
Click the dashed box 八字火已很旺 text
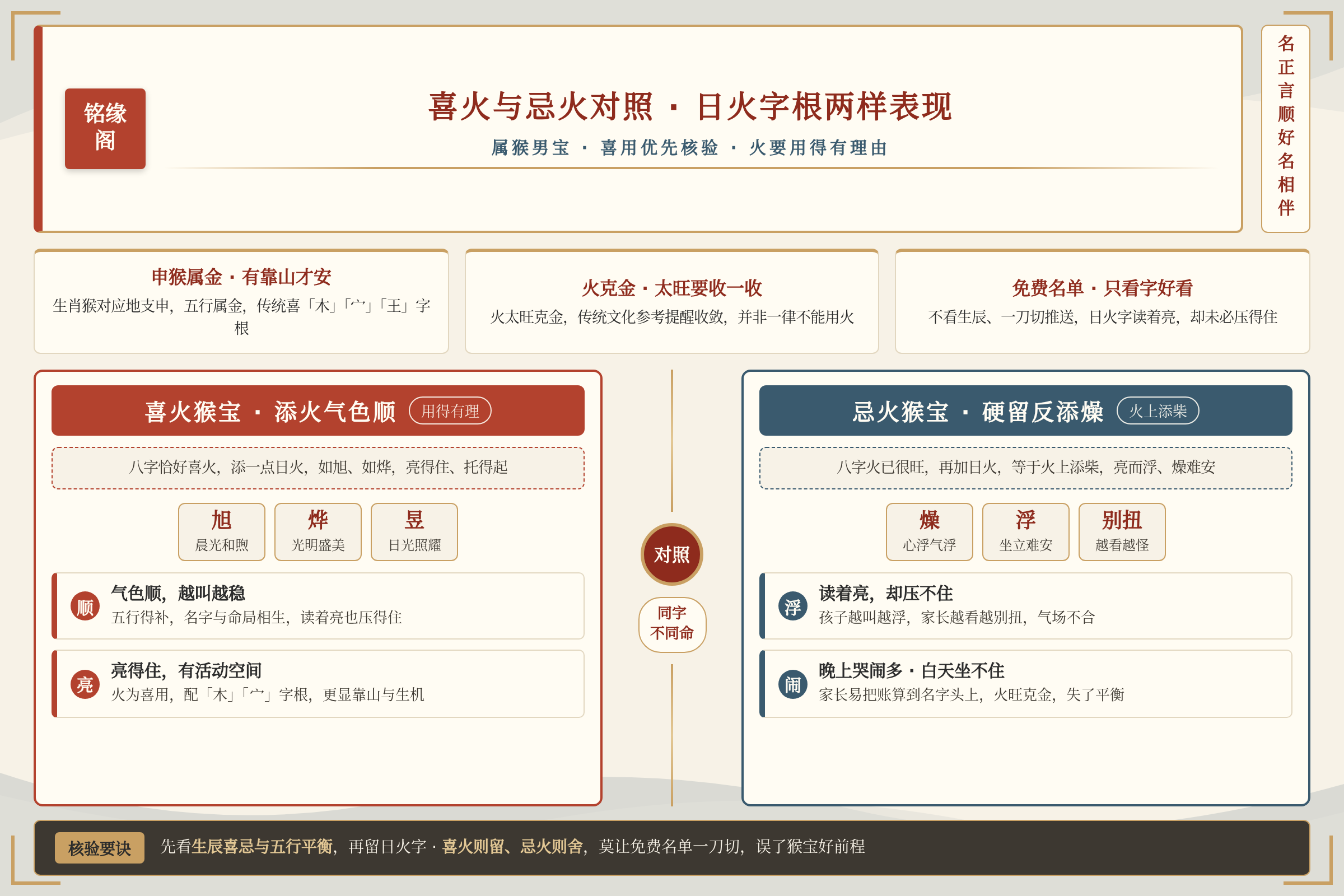click(1026, 468)
